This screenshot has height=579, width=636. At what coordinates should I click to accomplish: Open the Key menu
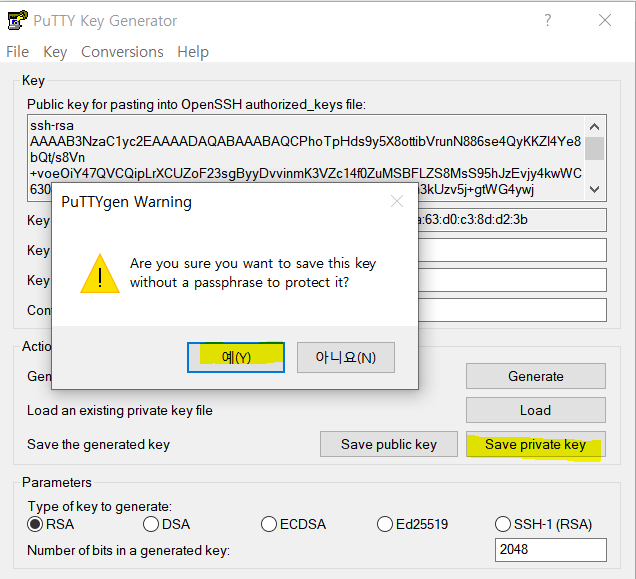click(55, 52)
